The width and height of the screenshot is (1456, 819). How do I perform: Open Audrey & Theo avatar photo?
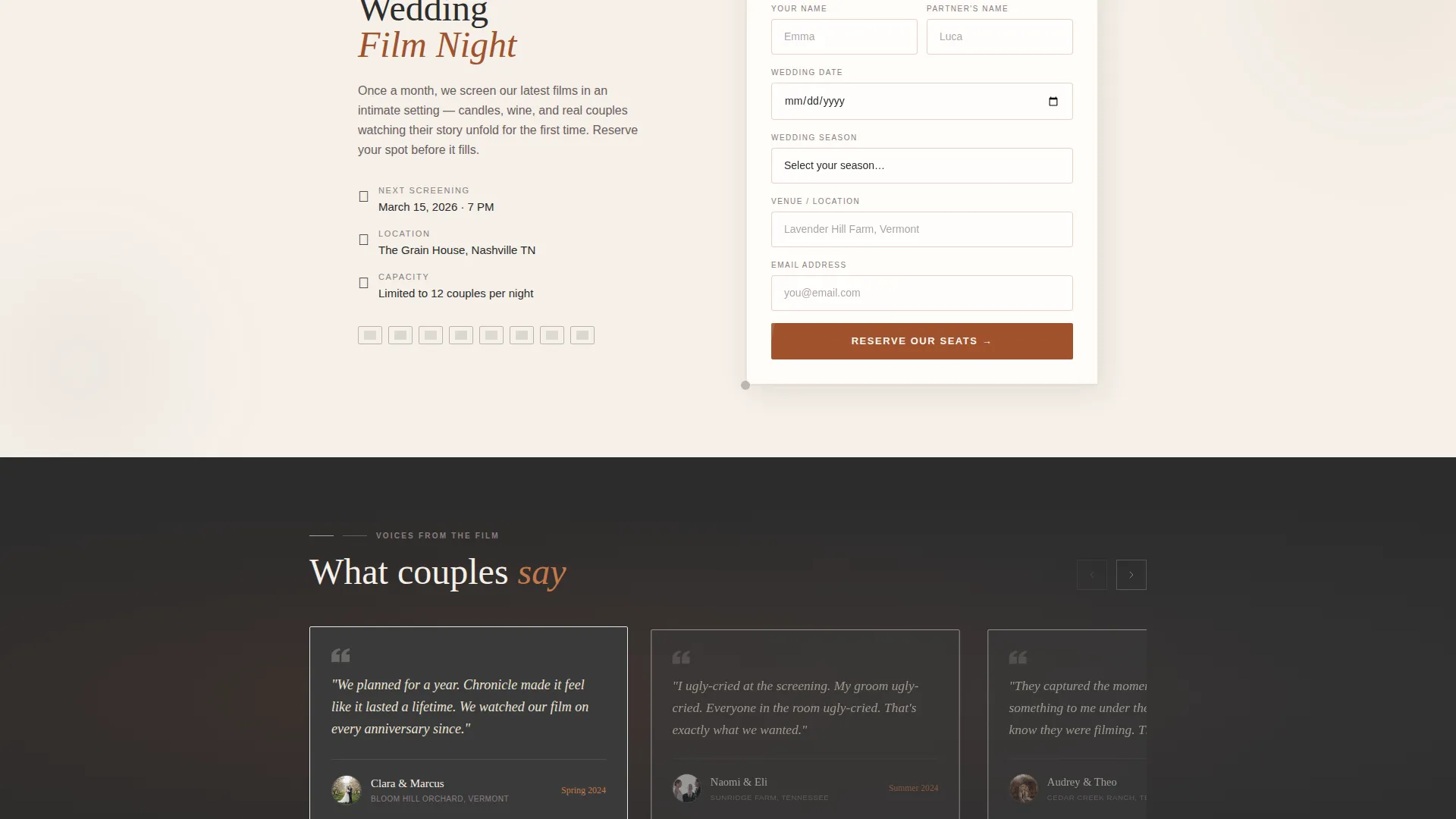coord(1023,789)
